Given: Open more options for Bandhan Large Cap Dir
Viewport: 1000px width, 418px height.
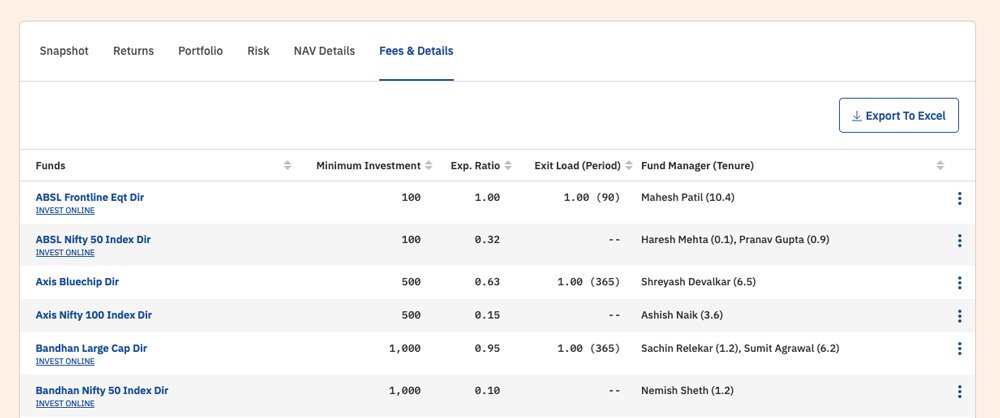Looking at the screenshot, I should click(959, 349).
